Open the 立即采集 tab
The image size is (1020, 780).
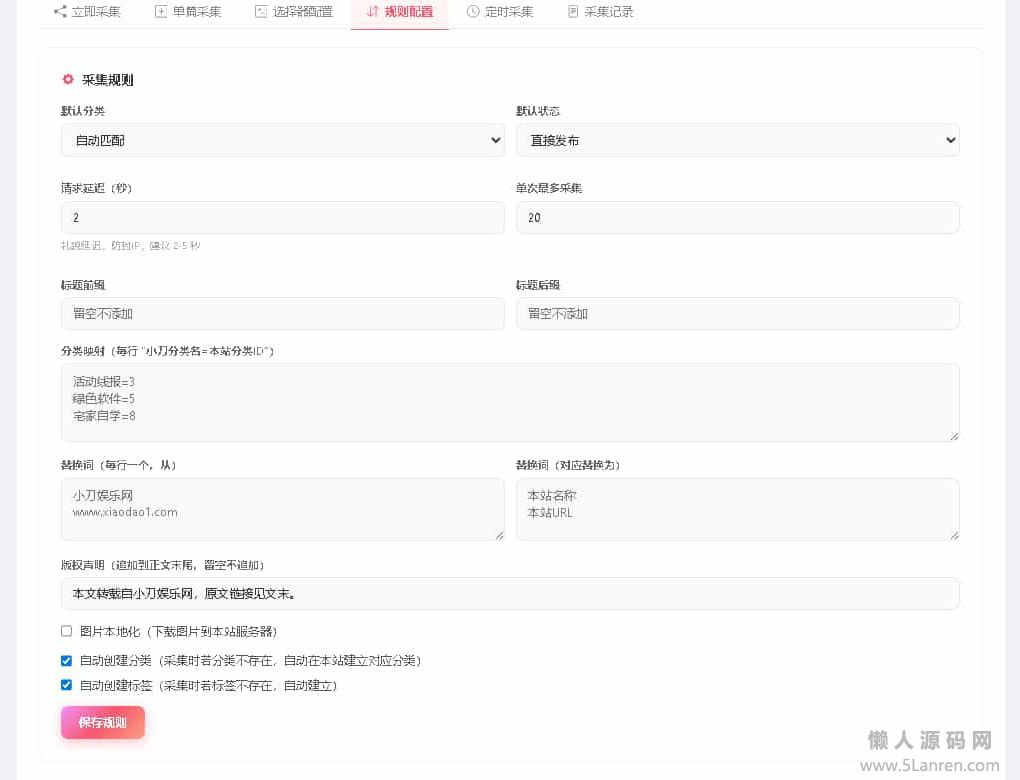click(87, 12)
